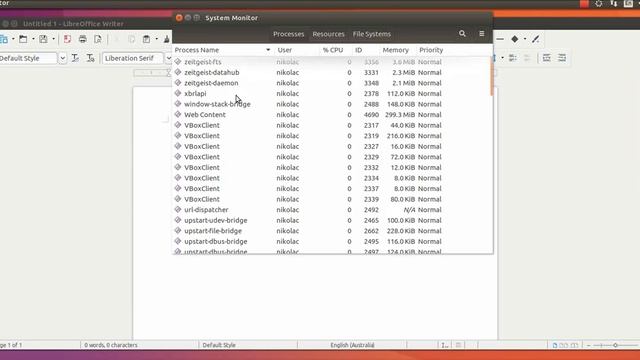Click the New Style icon in Writer
640x360 pixels.
coord(91,58)
